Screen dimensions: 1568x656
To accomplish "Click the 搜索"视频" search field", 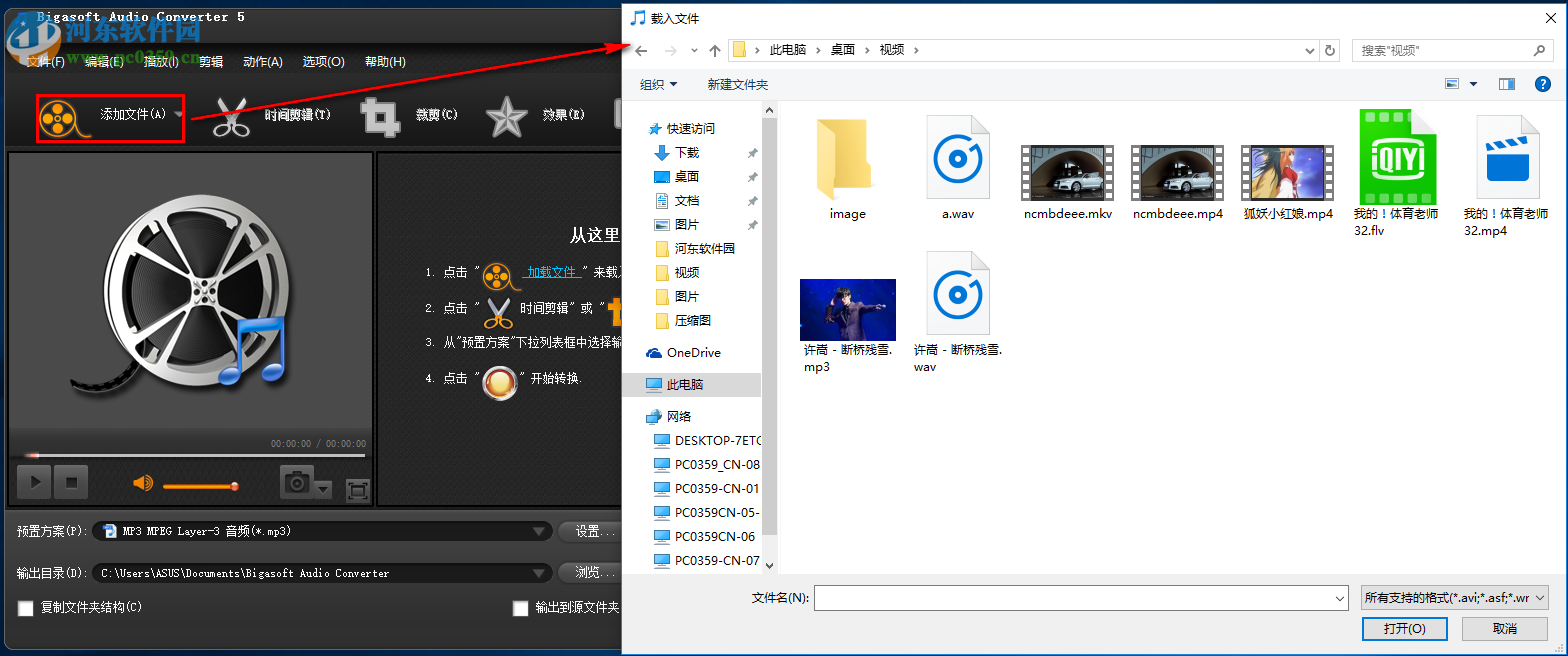I will click(1453, 50).
